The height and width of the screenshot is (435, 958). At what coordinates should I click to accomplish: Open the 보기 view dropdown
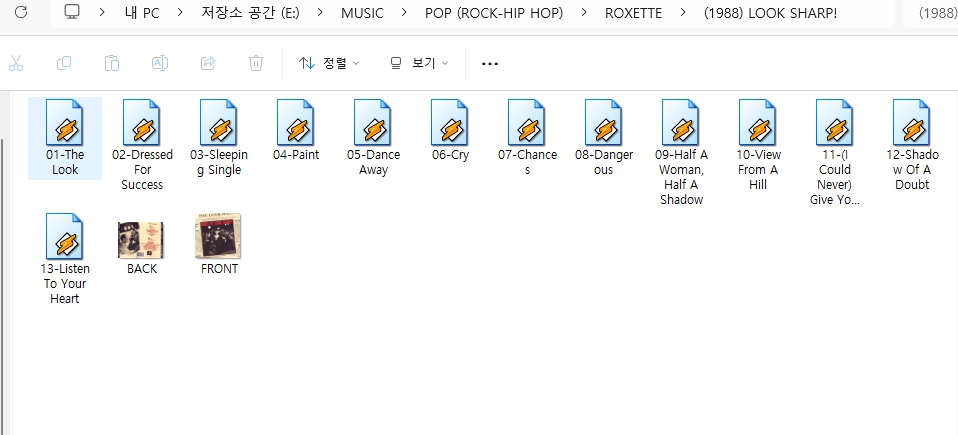(419, 63)
